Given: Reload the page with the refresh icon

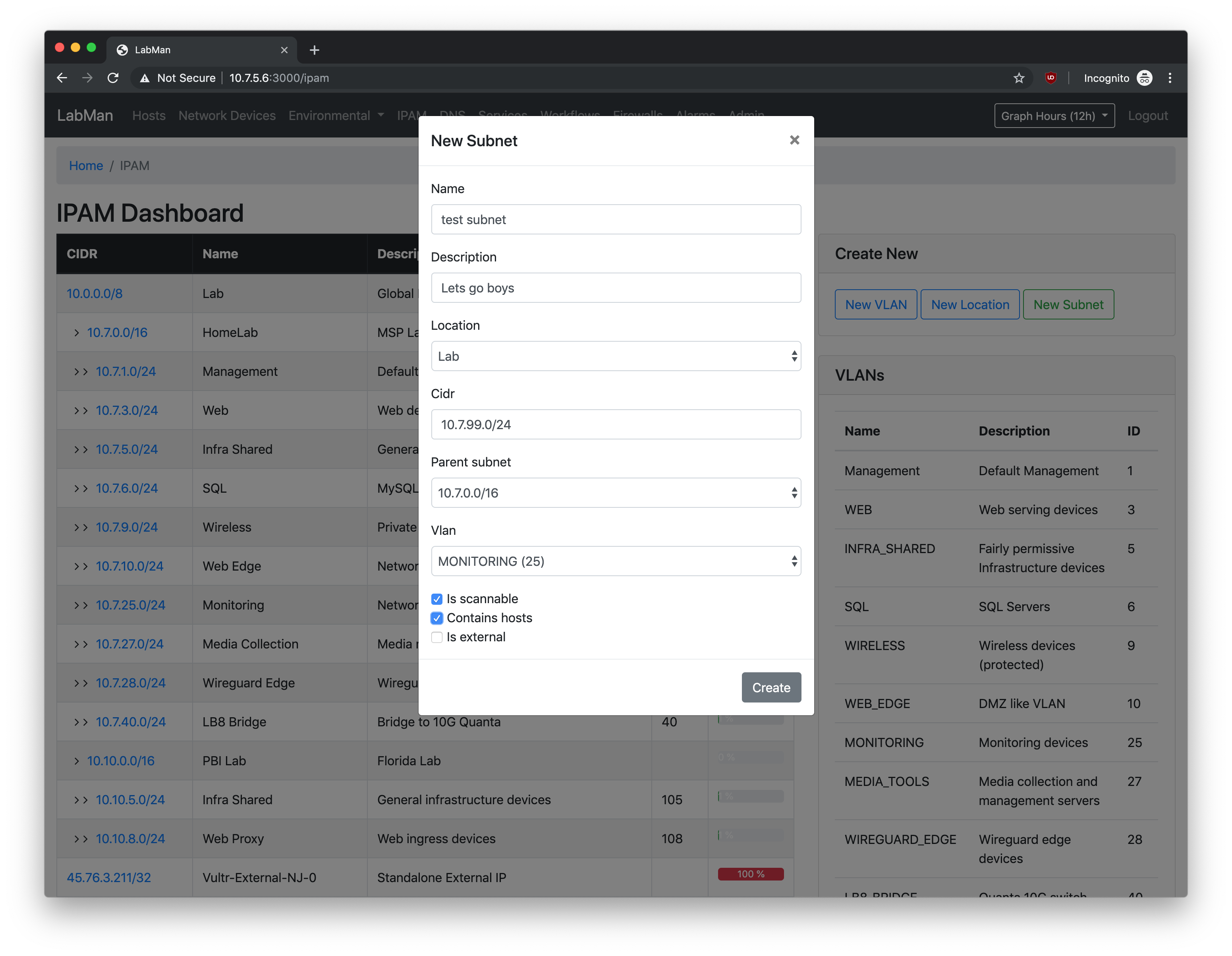Looking at the screenshot, I should coord(113,78).
